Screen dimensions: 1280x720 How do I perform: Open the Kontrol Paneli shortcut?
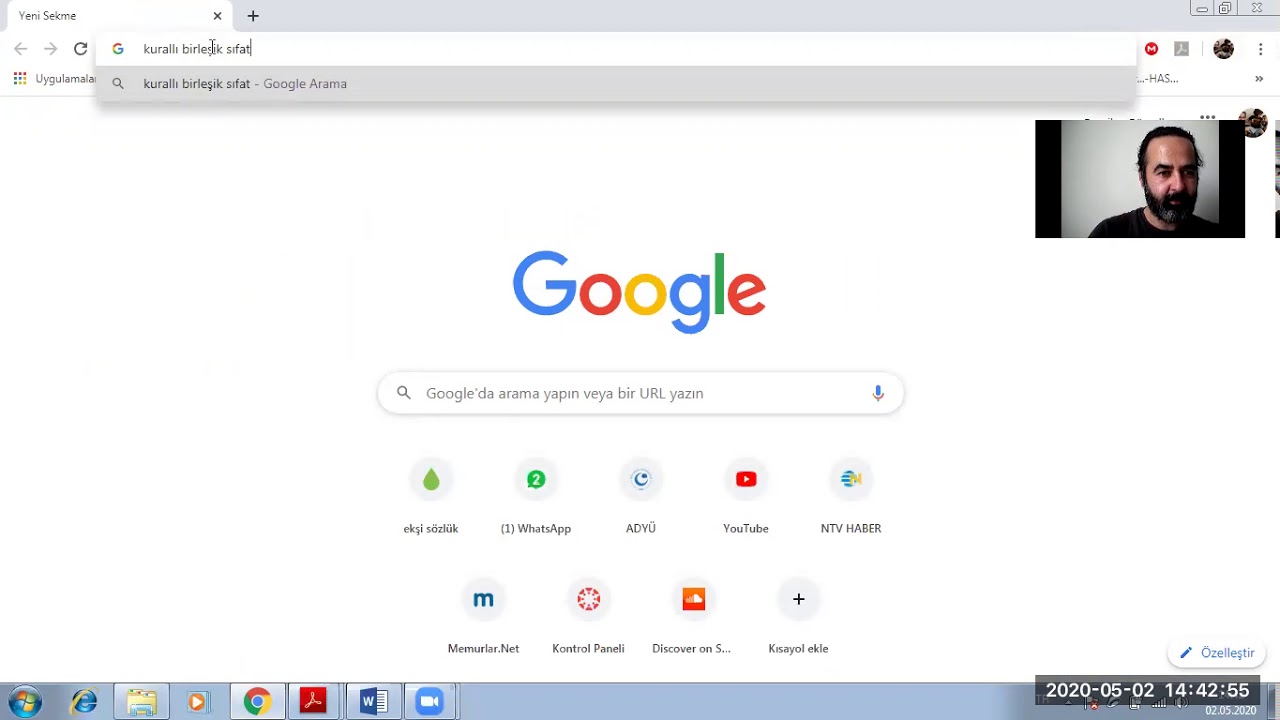pyautogui.click(x=588, y=617)
